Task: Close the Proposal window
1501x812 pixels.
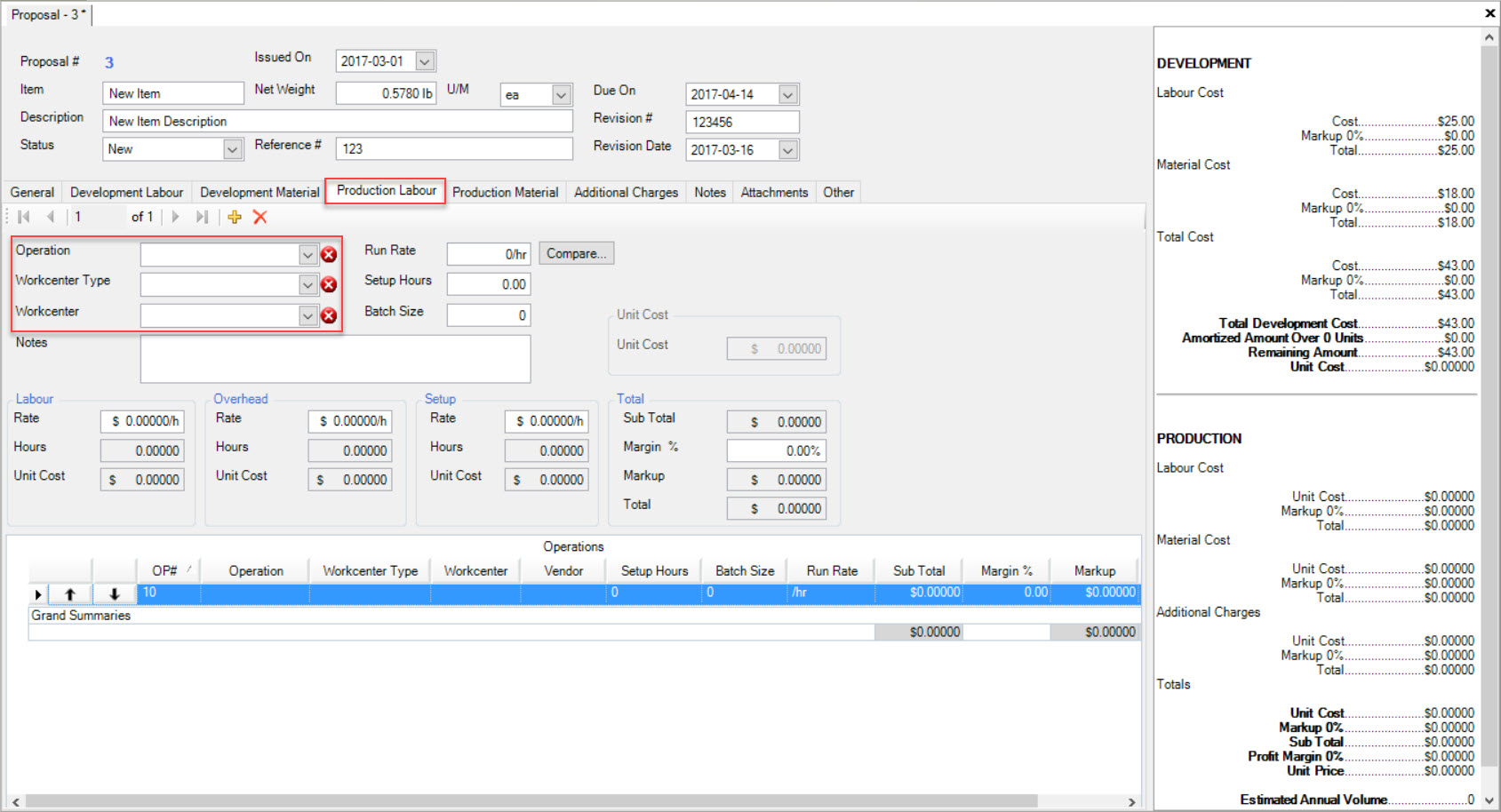Action: coord(1490,12)
